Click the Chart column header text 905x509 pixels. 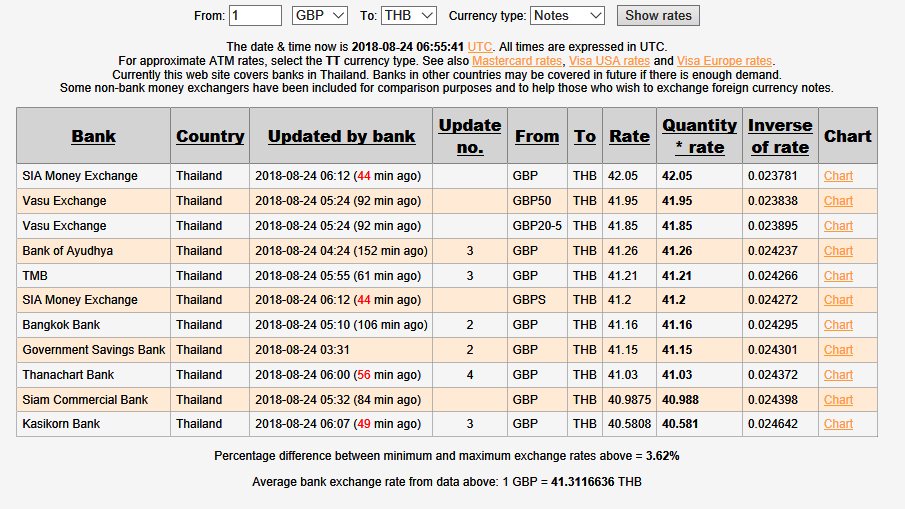coord(847,136)
